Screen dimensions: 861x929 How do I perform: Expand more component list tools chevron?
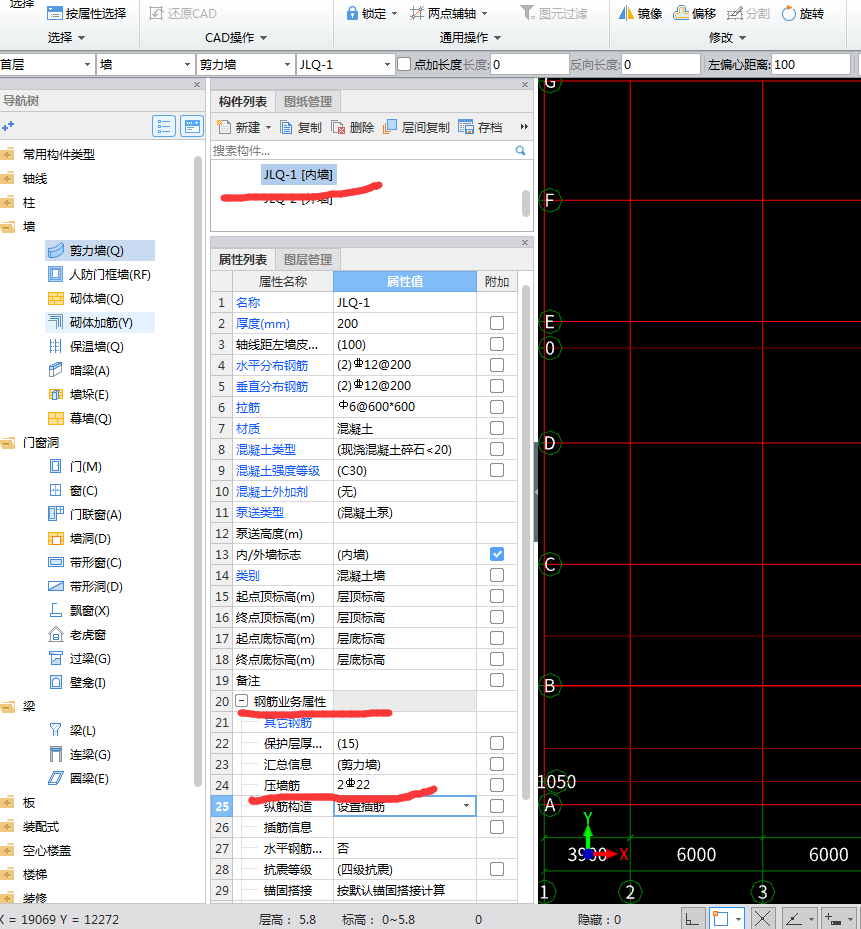point(524,127)
